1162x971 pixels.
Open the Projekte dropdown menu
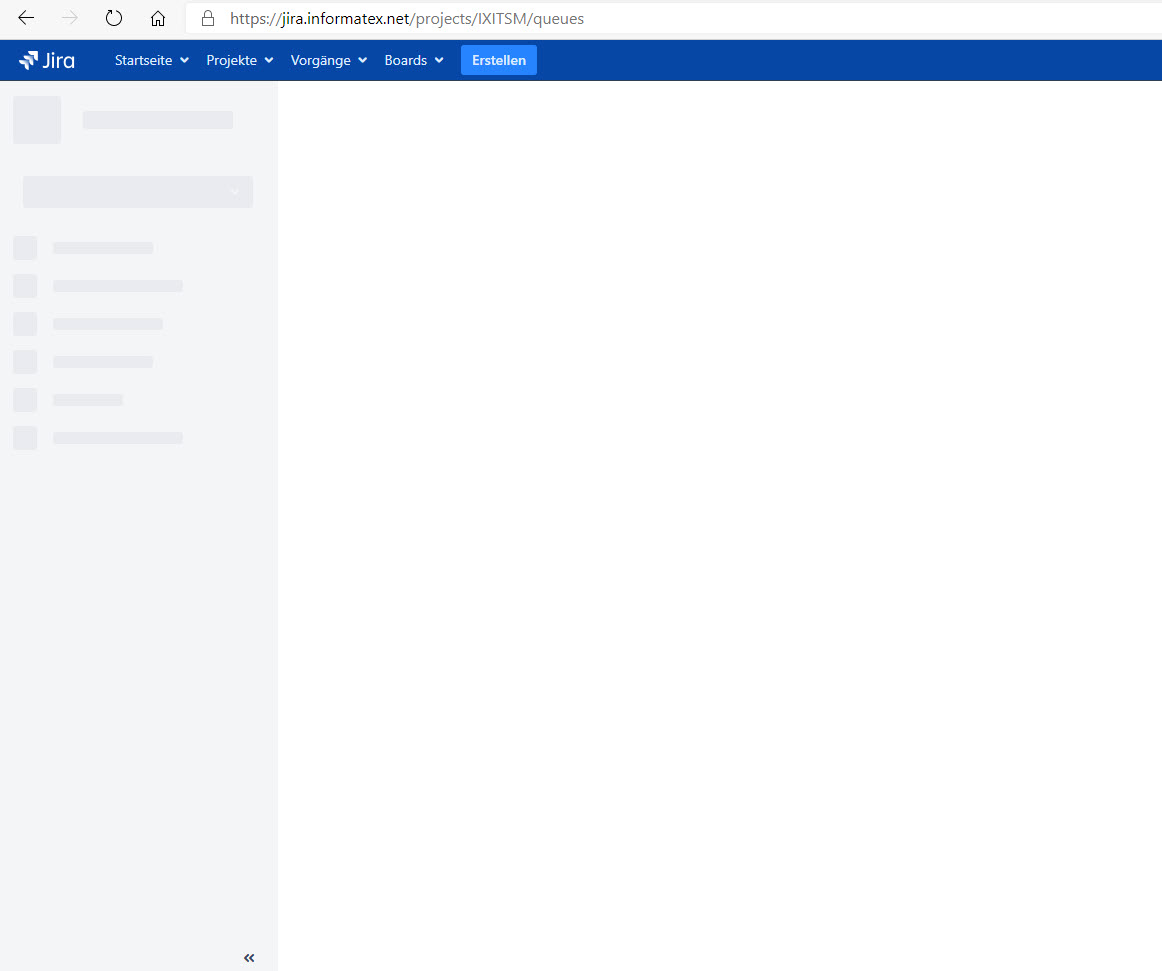[239, 60]
